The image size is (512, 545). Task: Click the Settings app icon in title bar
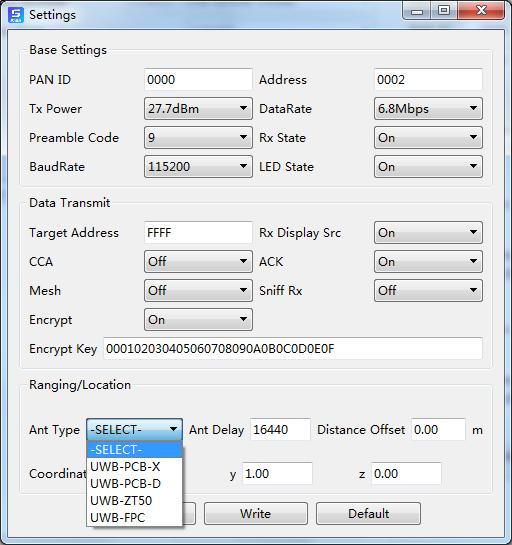(16, 15)
